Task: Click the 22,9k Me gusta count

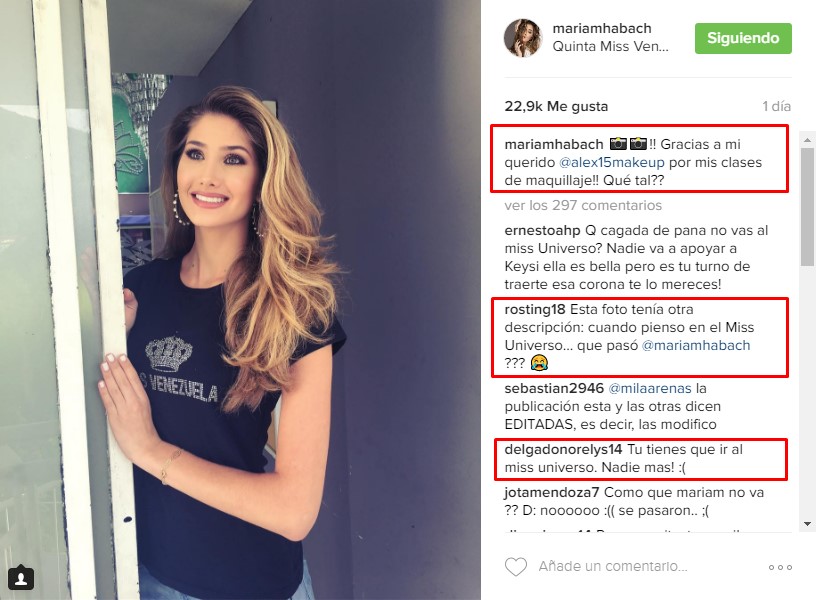Action: 556,106
